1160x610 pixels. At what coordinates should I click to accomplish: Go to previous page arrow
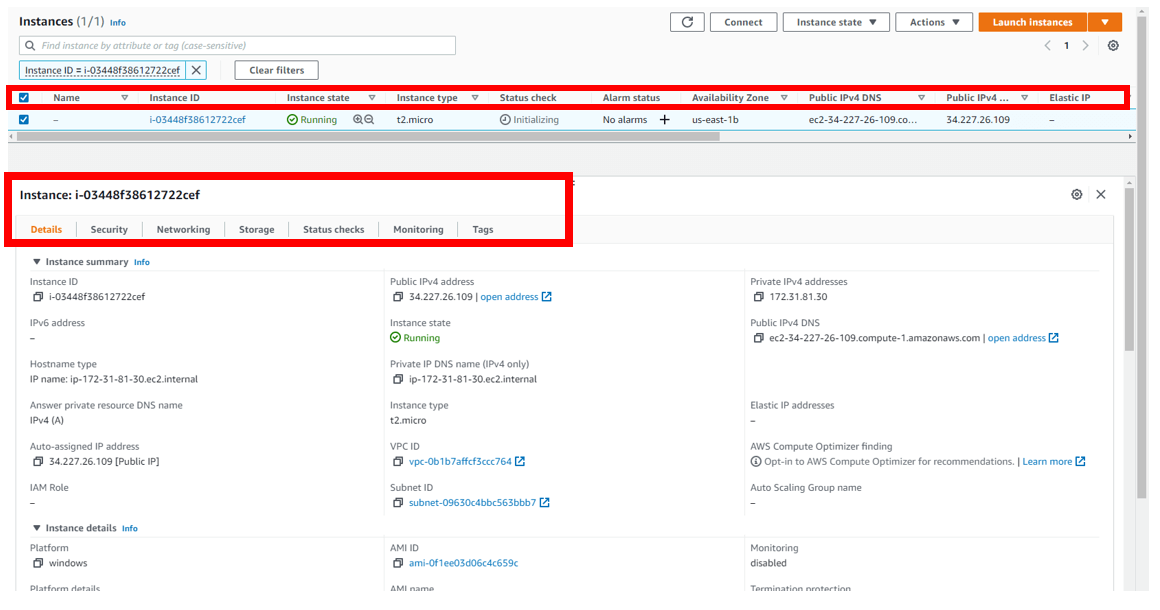click(x=1048, y=46)
